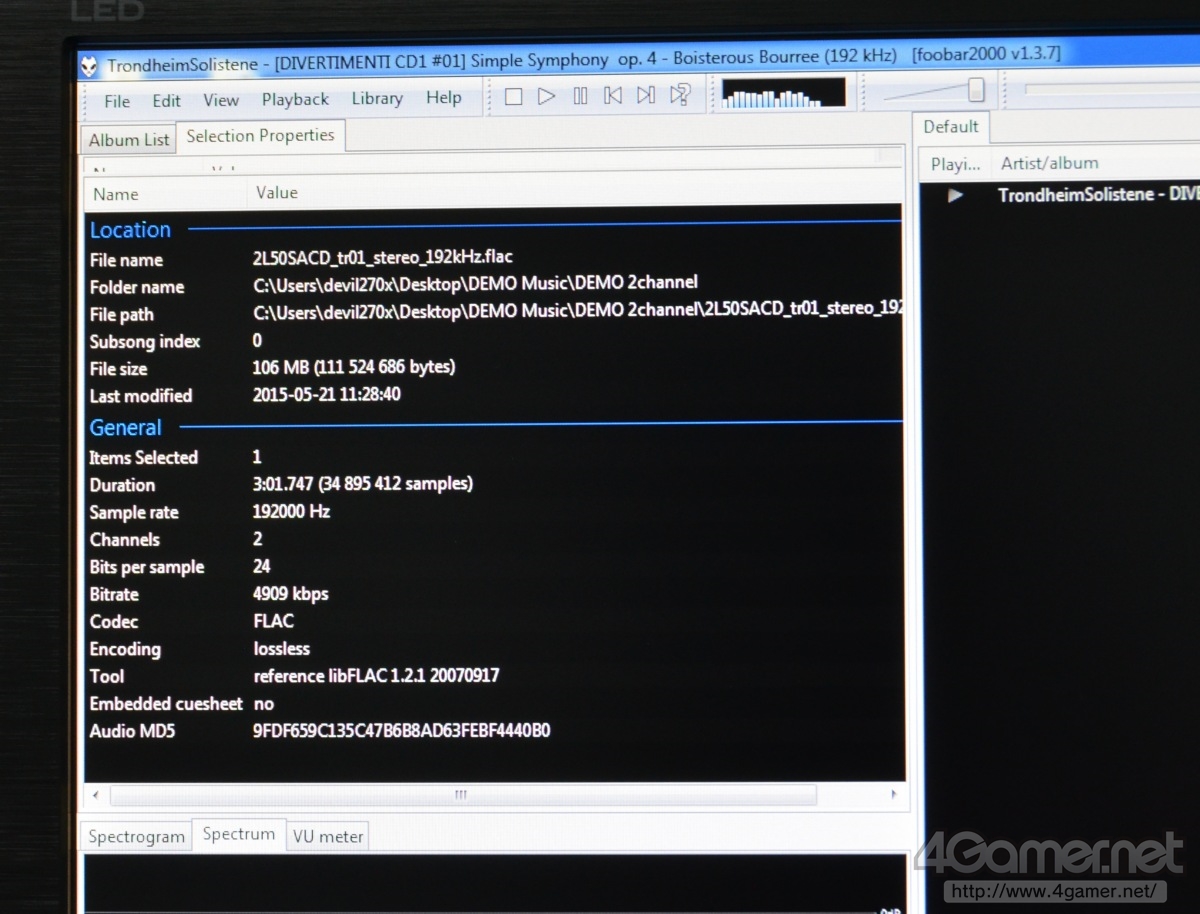Screen dimensions: 1200x914
Task: Select the Selection Properties tab
Action: [x=260, y=136]
